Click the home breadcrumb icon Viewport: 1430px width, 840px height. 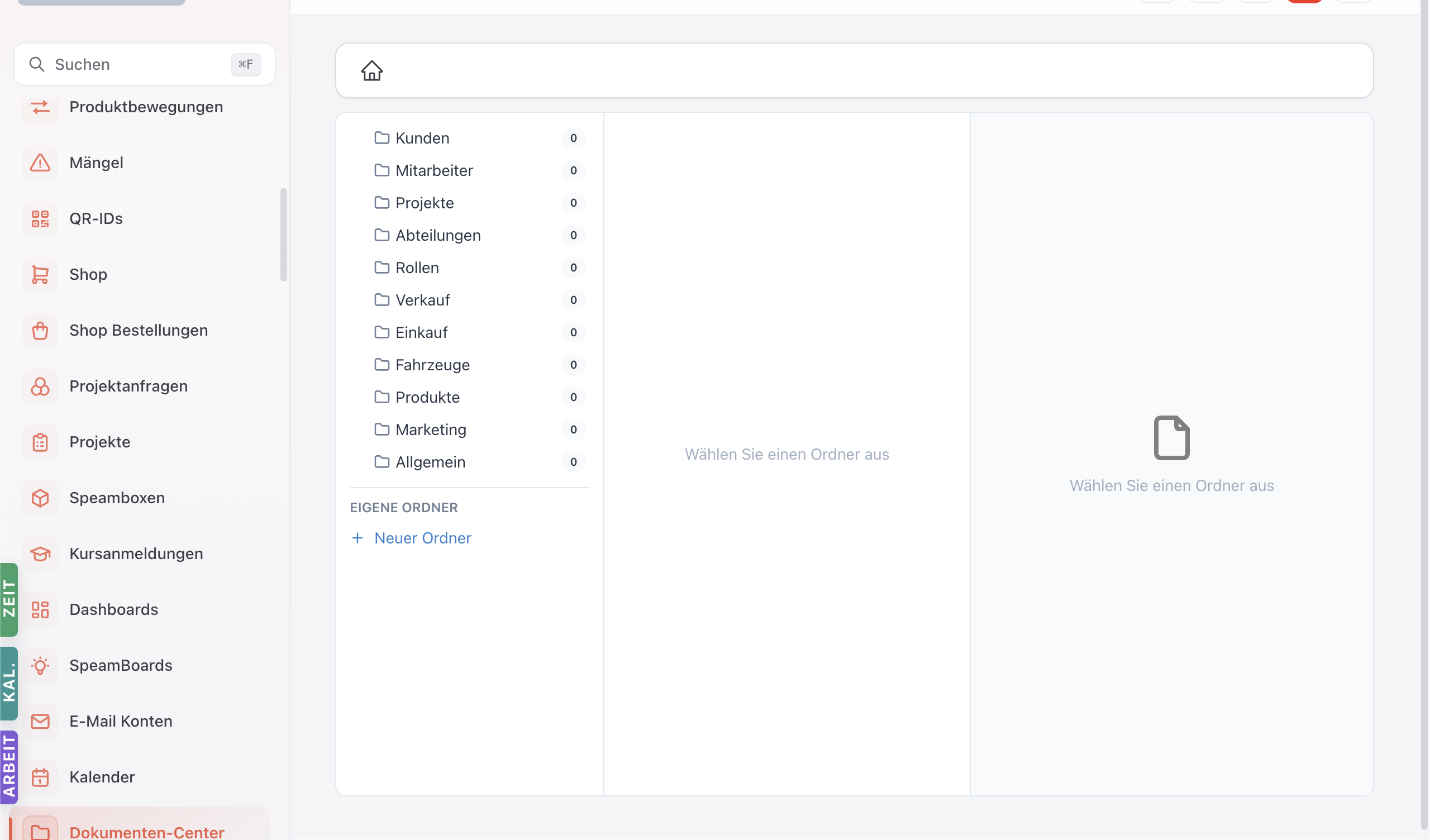371,71
